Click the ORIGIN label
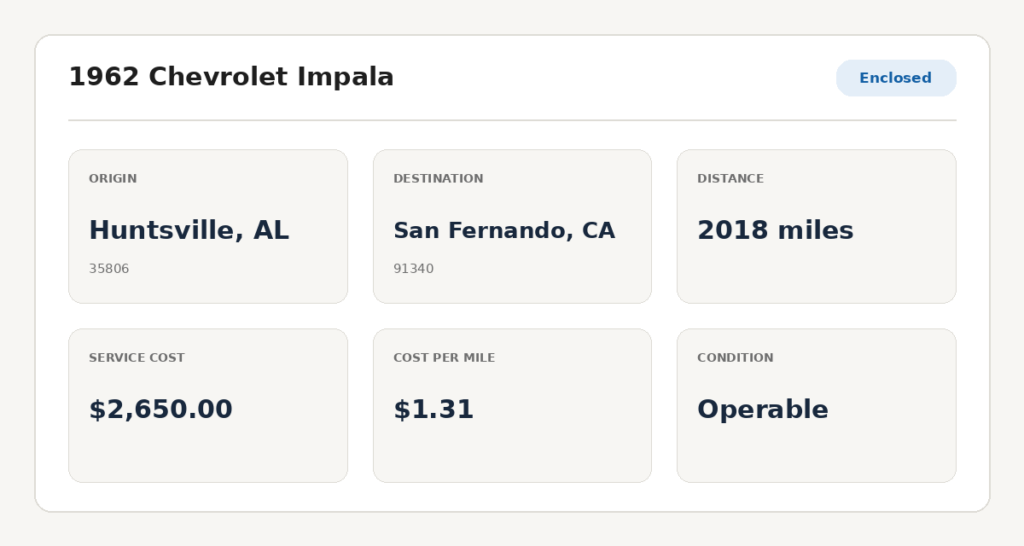 [x=113, y=178]
